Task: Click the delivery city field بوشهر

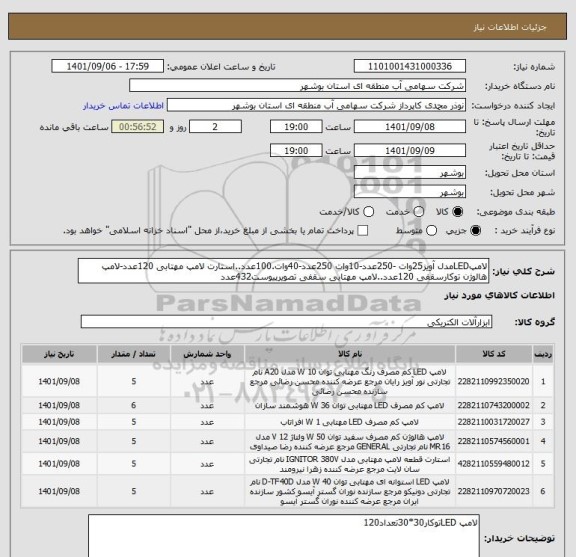Action: pos(410,192)
